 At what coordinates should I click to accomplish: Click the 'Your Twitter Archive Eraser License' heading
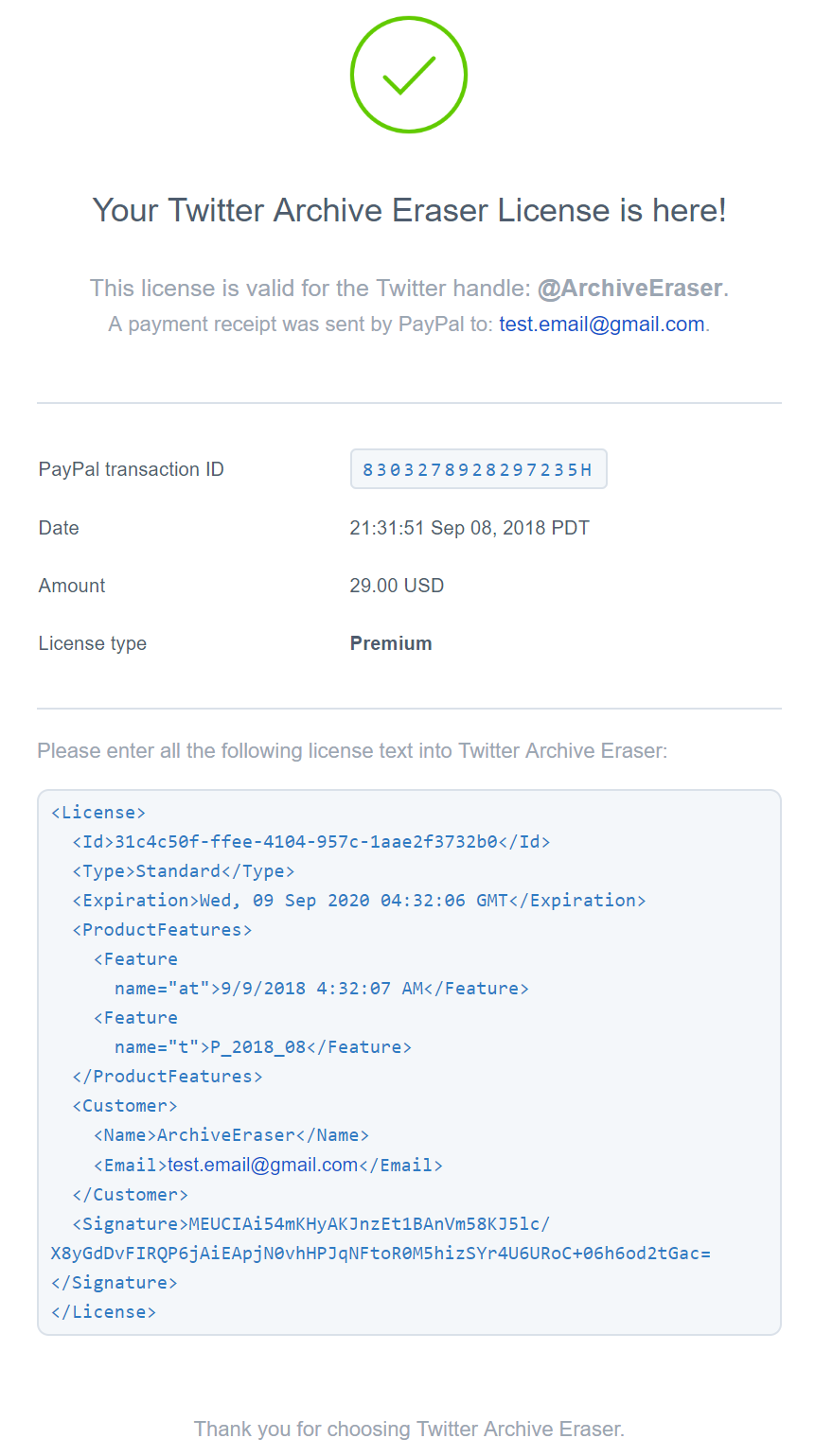409,210
